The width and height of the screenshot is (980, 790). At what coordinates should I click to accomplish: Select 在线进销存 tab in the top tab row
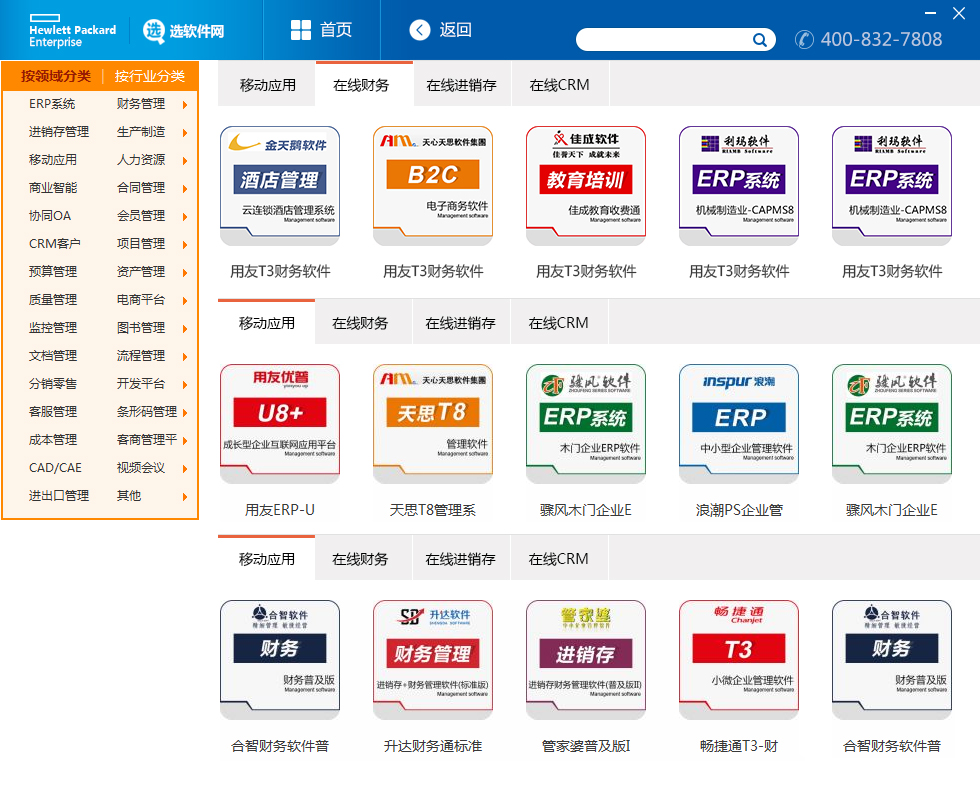[x=462, y=85]
